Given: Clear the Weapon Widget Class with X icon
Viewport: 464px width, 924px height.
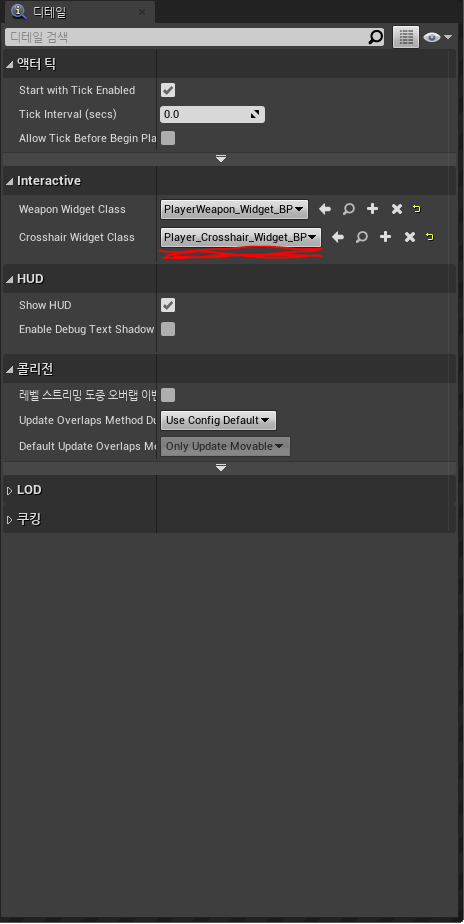Looking at the screenshot, I should [x=397, y=209].
